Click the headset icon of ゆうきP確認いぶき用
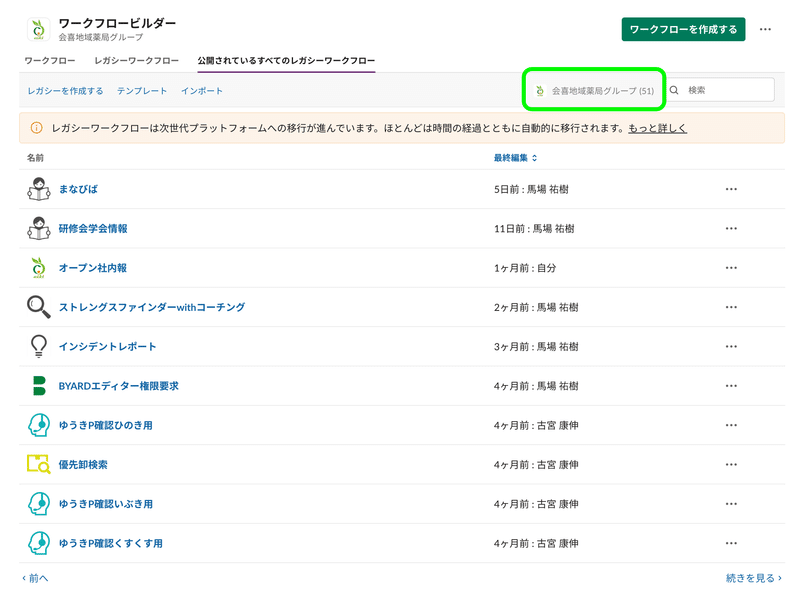 [x=39, y=504]
